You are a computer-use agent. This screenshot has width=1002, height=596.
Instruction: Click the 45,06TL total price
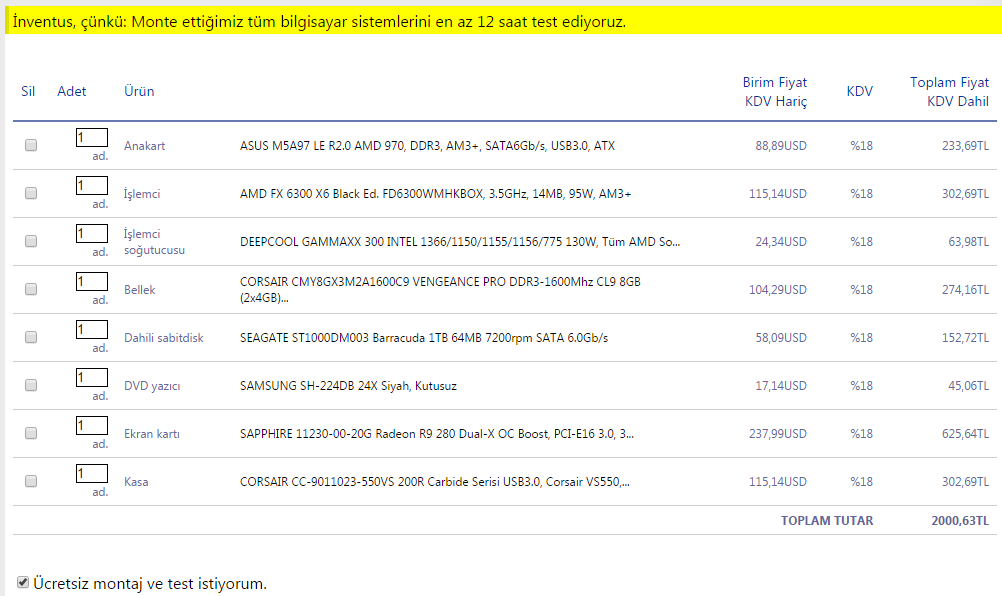(968, 386)
